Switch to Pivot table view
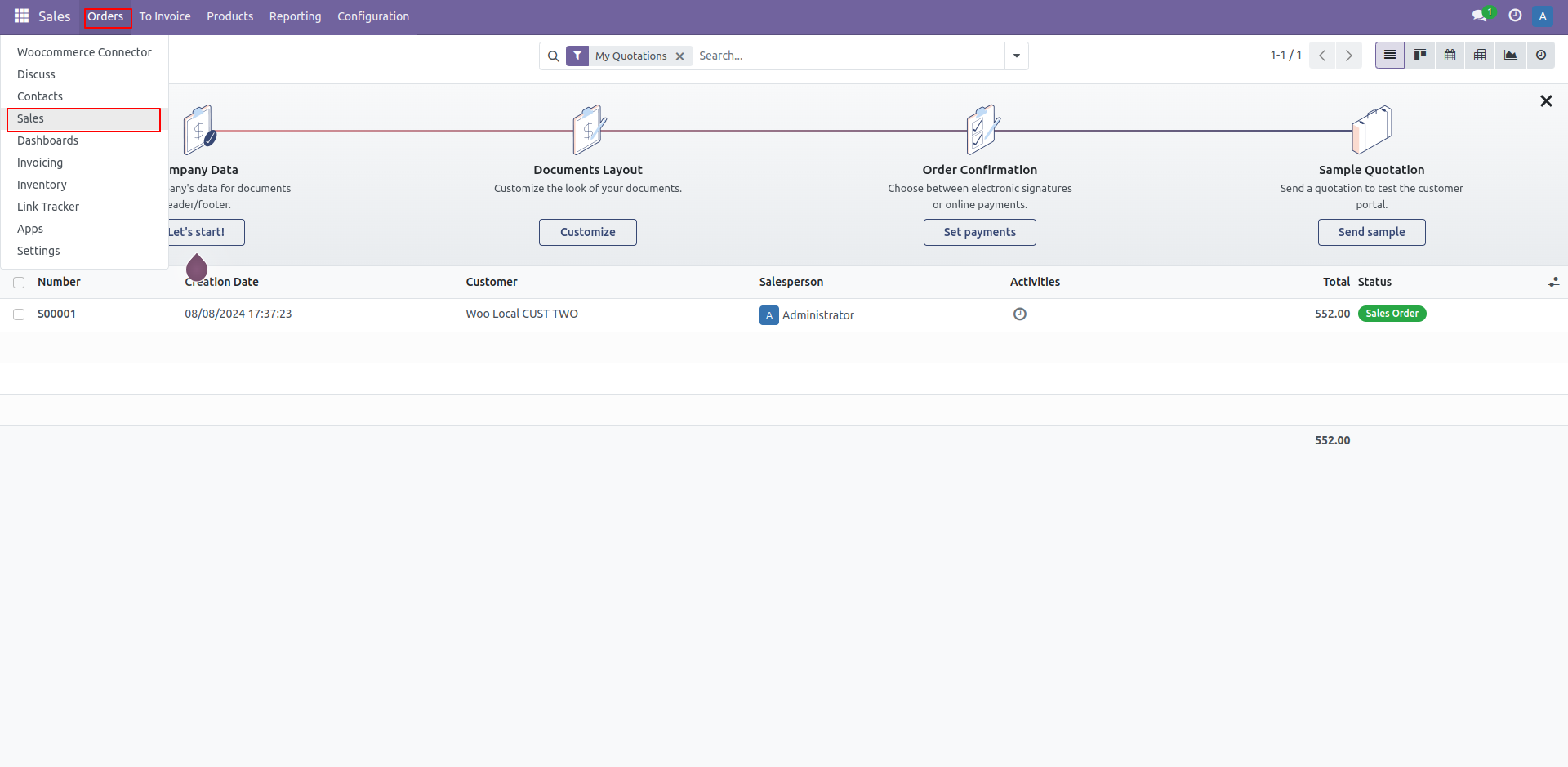Screen dimensions: 1568x767 pyautogui.click(x=1480, y=56)
